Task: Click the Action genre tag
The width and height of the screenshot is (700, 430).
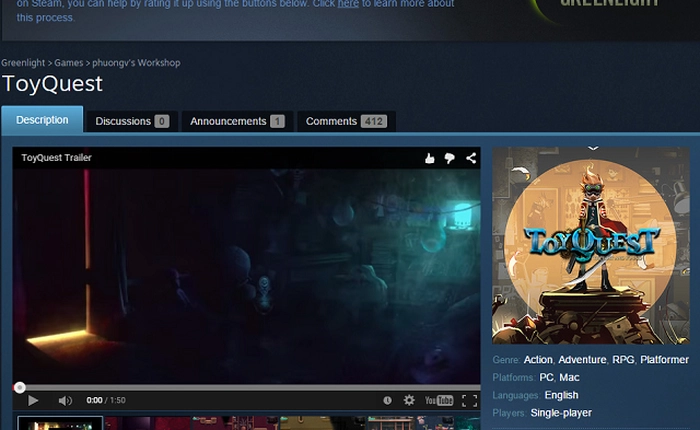Action: point(538,360)
